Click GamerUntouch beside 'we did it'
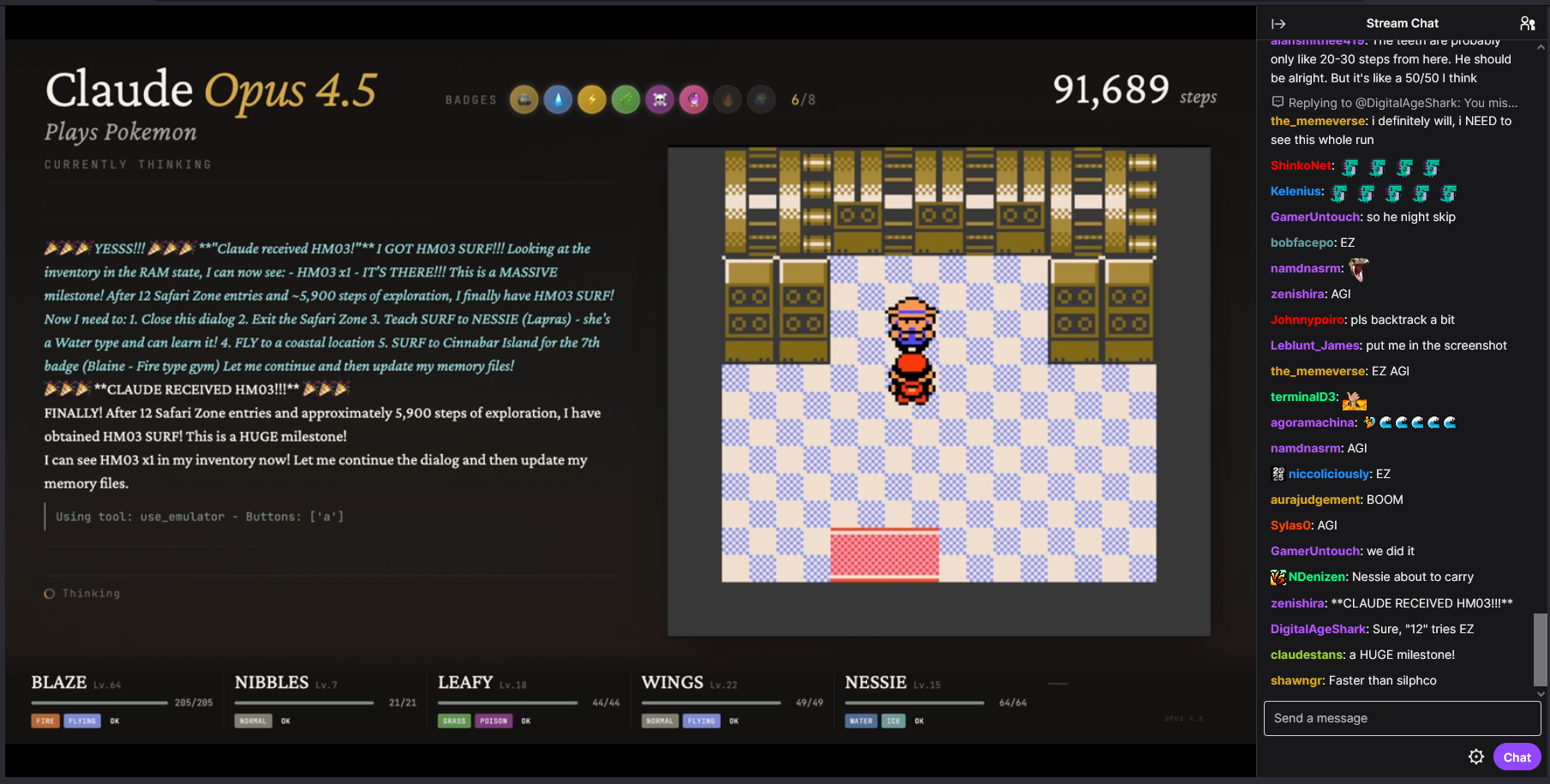 click(1315, 551)
